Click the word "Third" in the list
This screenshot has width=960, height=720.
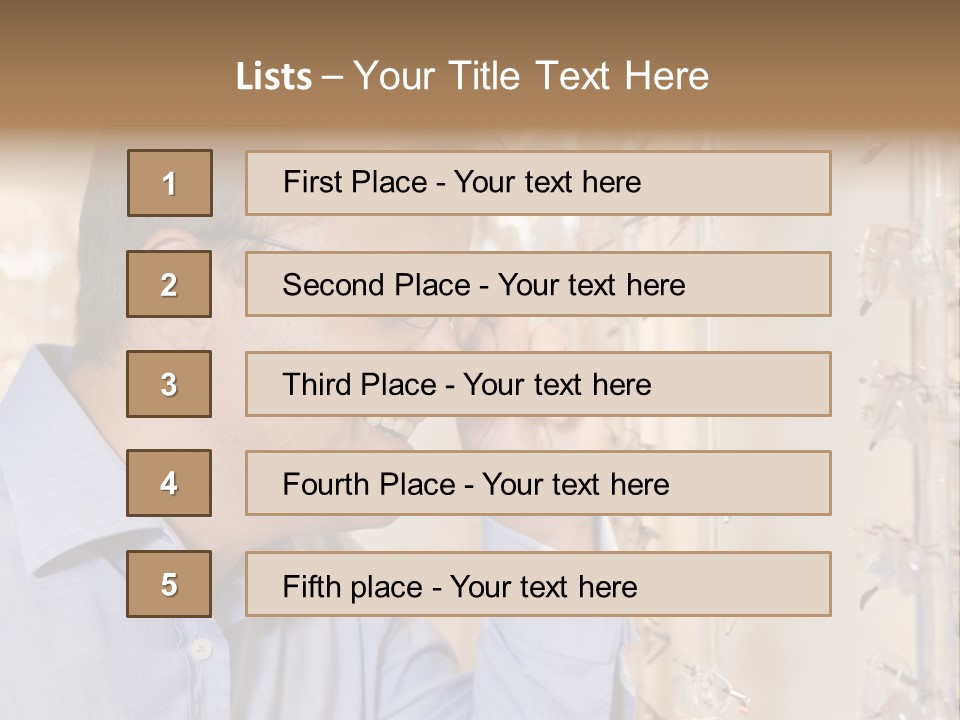tap(317, 385)
